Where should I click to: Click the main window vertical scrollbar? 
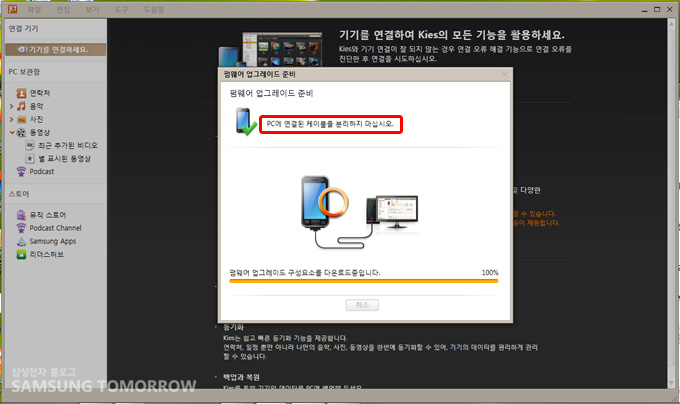pos(672,202)
